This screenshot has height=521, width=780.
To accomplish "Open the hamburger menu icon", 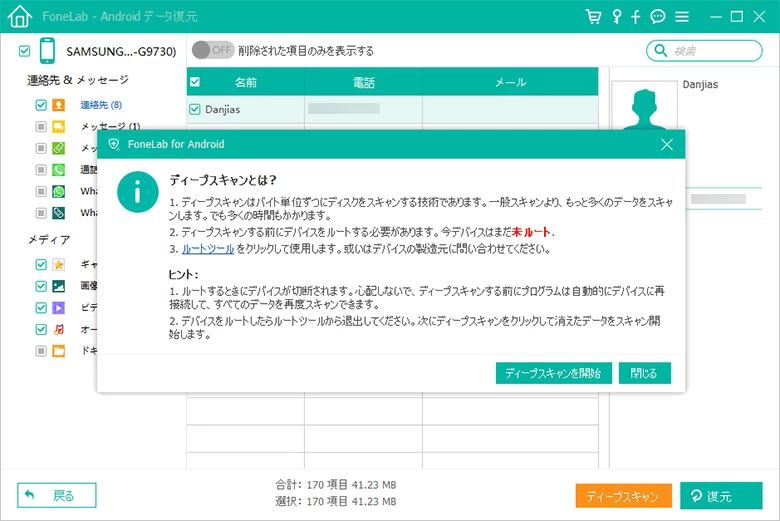I will (682, 17).
